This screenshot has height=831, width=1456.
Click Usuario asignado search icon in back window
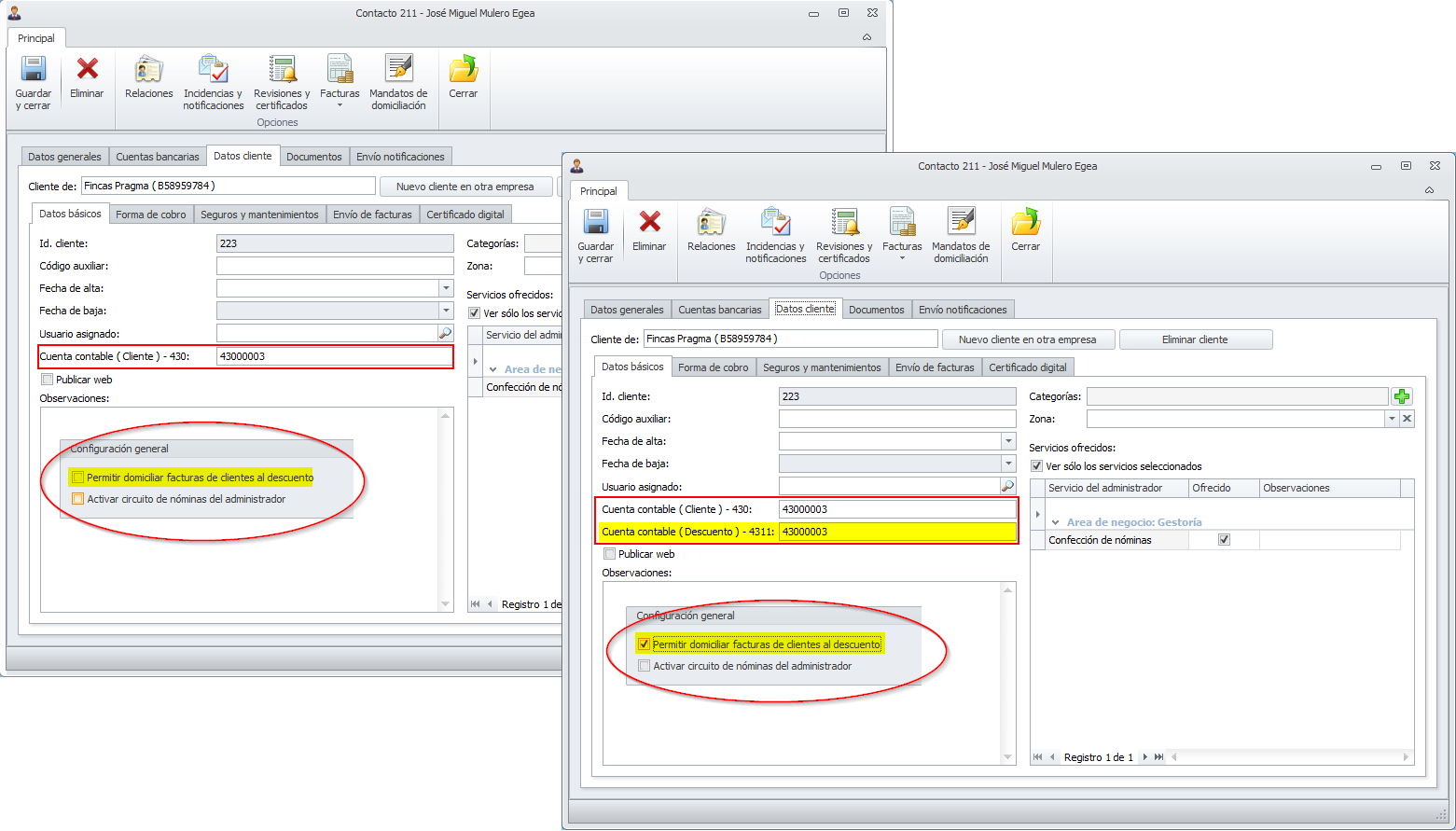click(x=445, y=333)
